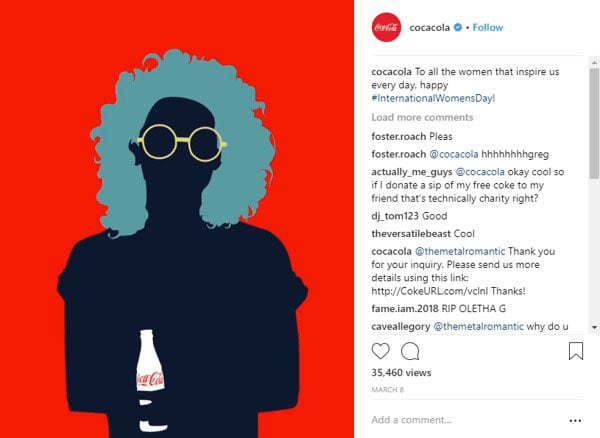
Task: Open the three-dot more options menu
Action: (575, 420)
